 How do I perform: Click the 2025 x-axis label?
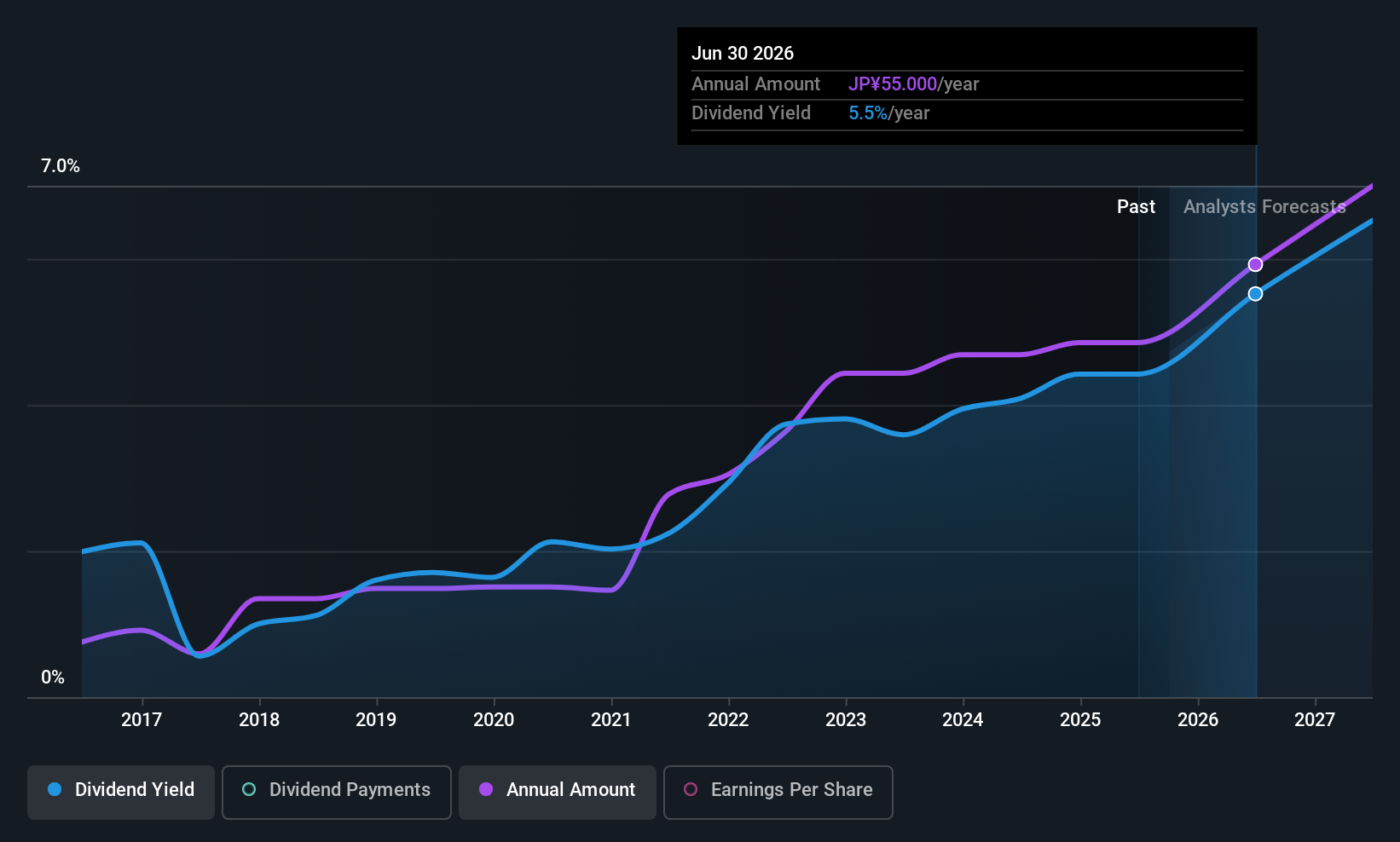1080,720
